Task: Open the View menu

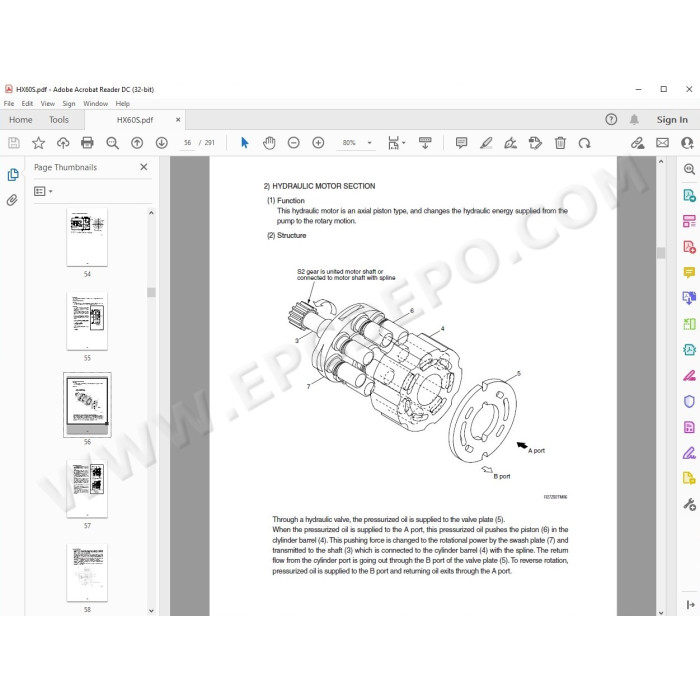Action: pyautogui.click(x=48, y=104)
